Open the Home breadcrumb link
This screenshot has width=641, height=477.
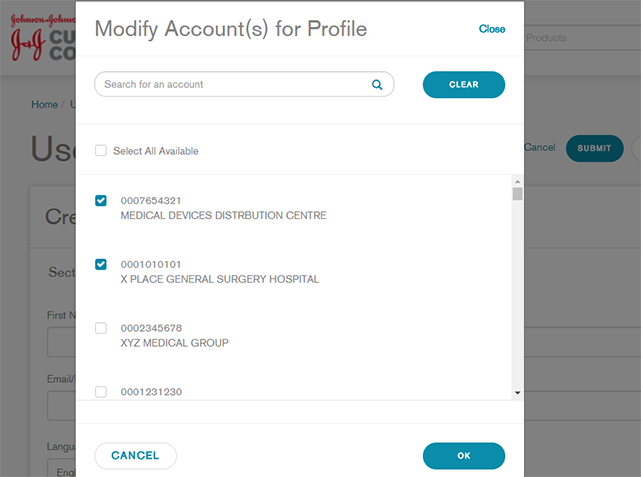(x=44, y=104)
